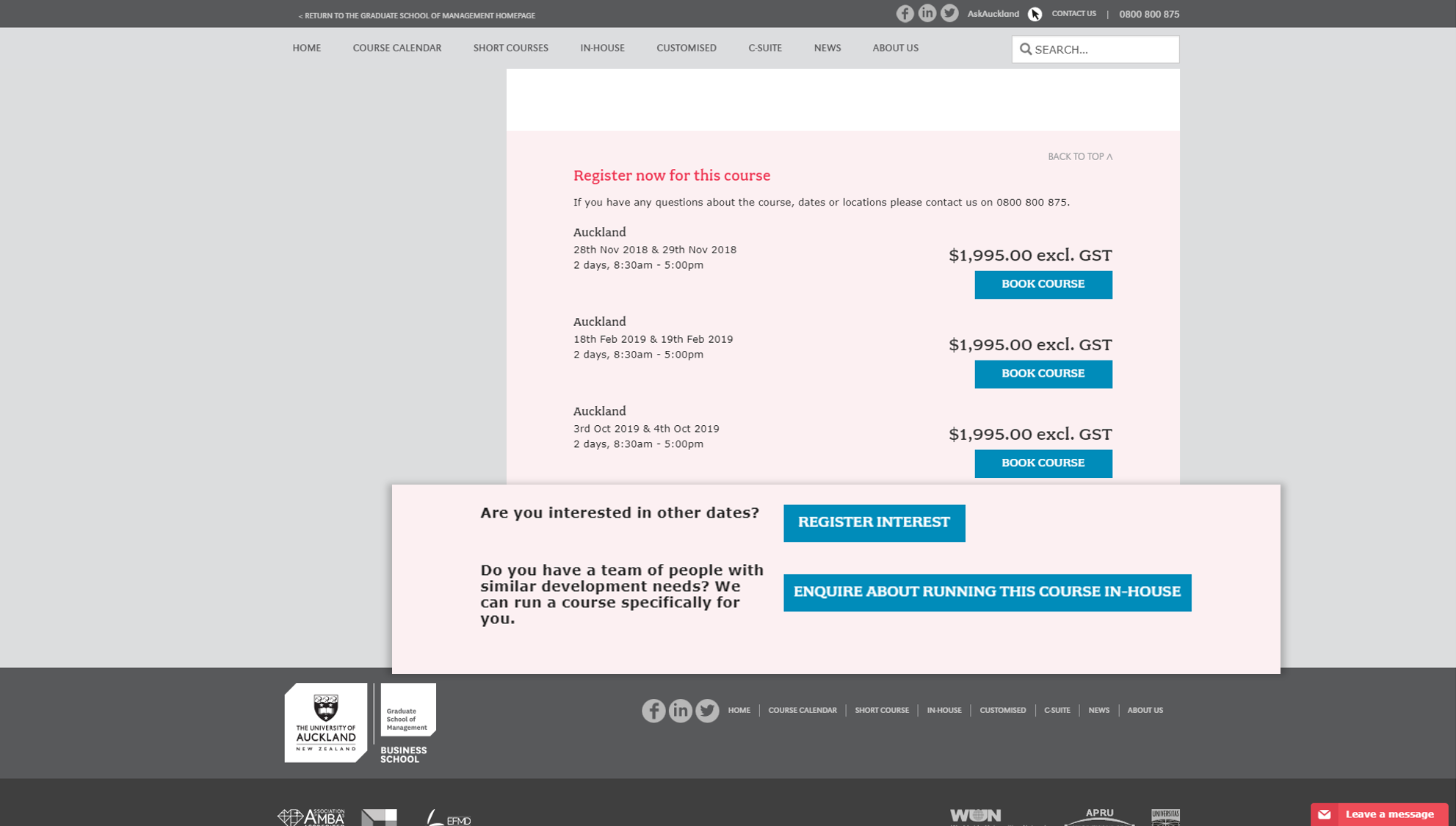Open the LinkedIn icon in top header

pos(927,13)
